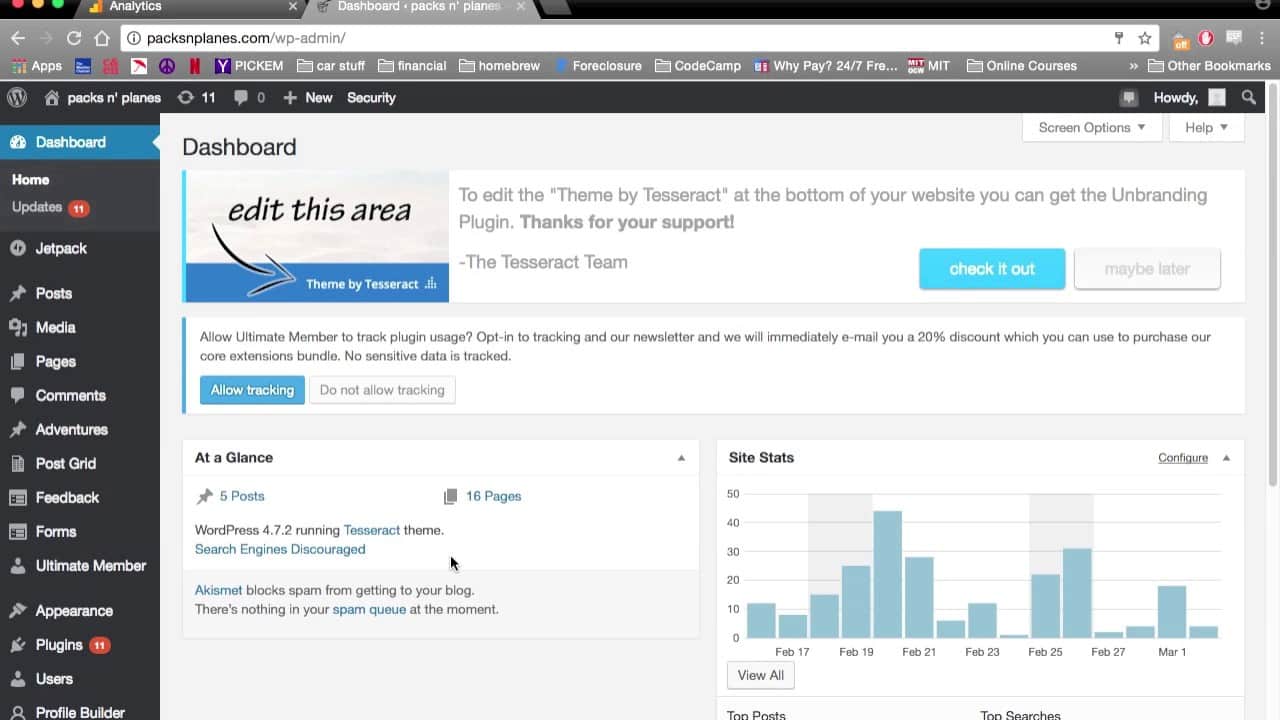Switch to the Analytics browser tab

pos(135,7)
